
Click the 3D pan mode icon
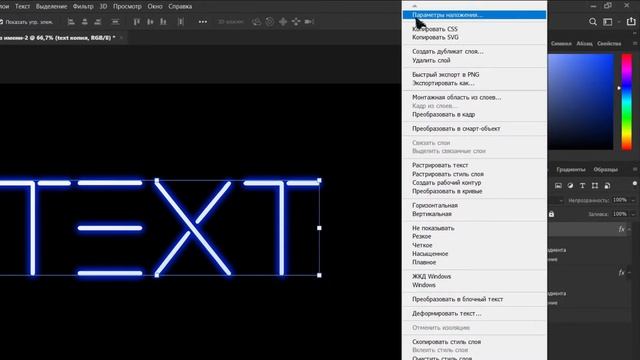tap(283, 22)
